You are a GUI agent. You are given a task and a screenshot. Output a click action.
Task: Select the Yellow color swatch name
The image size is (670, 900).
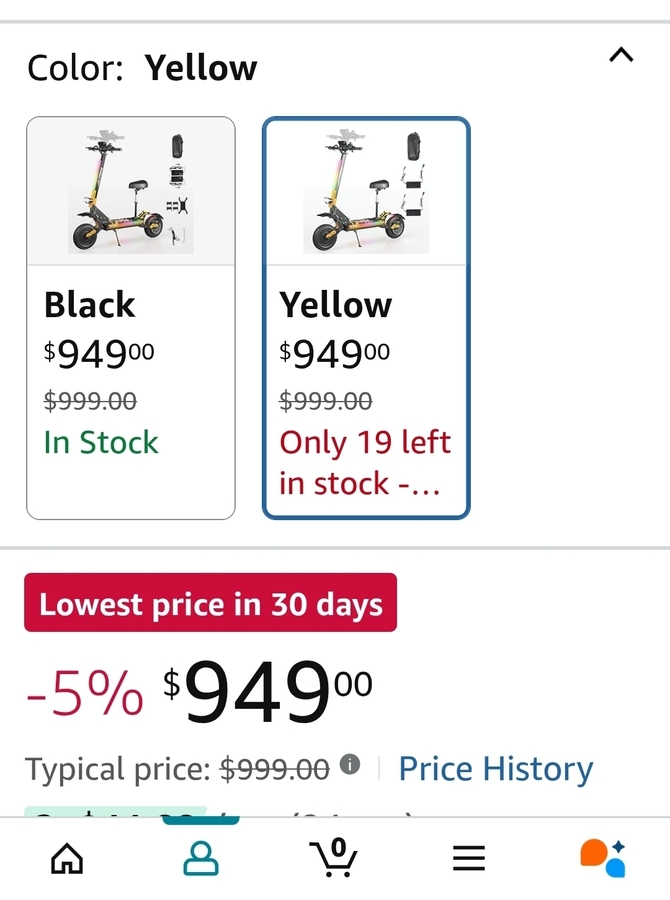click(x=336, y=305)
